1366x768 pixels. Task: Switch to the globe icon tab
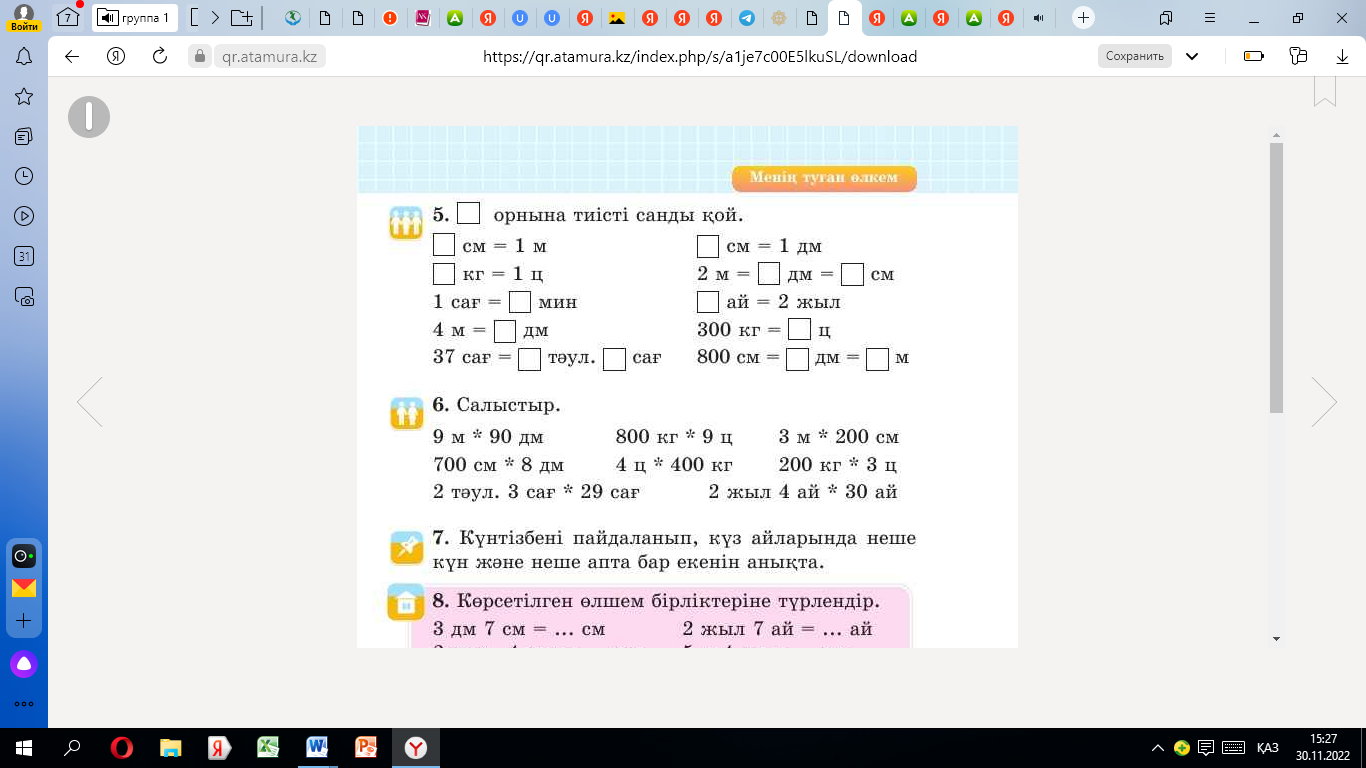[x=293, y=17]
